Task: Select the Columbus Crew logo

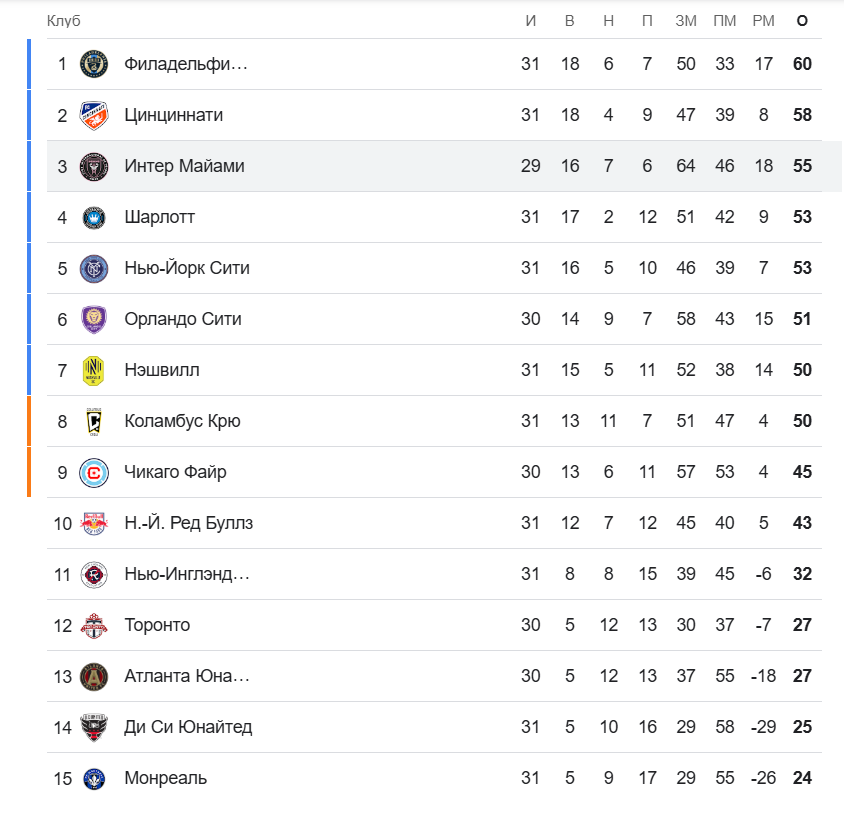Action: pos(94,422)
